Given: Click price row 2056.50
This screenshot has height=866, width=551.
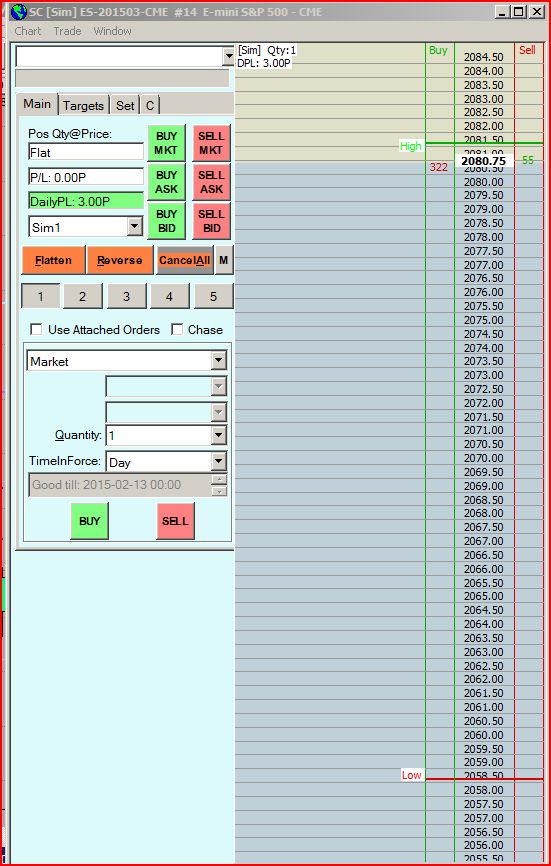Looking at the screenshot, I should click(484, 832).
